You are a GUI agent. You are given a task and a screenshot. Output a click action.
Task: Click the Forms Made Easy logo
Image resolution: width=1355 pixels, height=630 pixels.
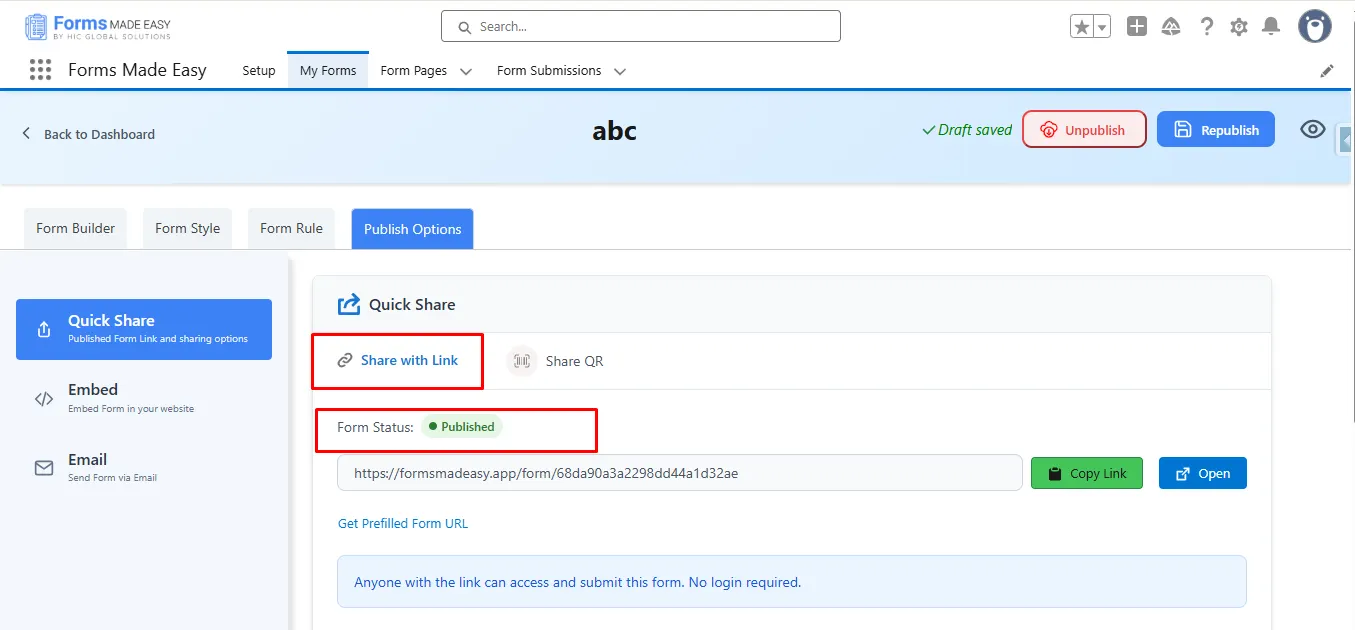click(98, 27)
